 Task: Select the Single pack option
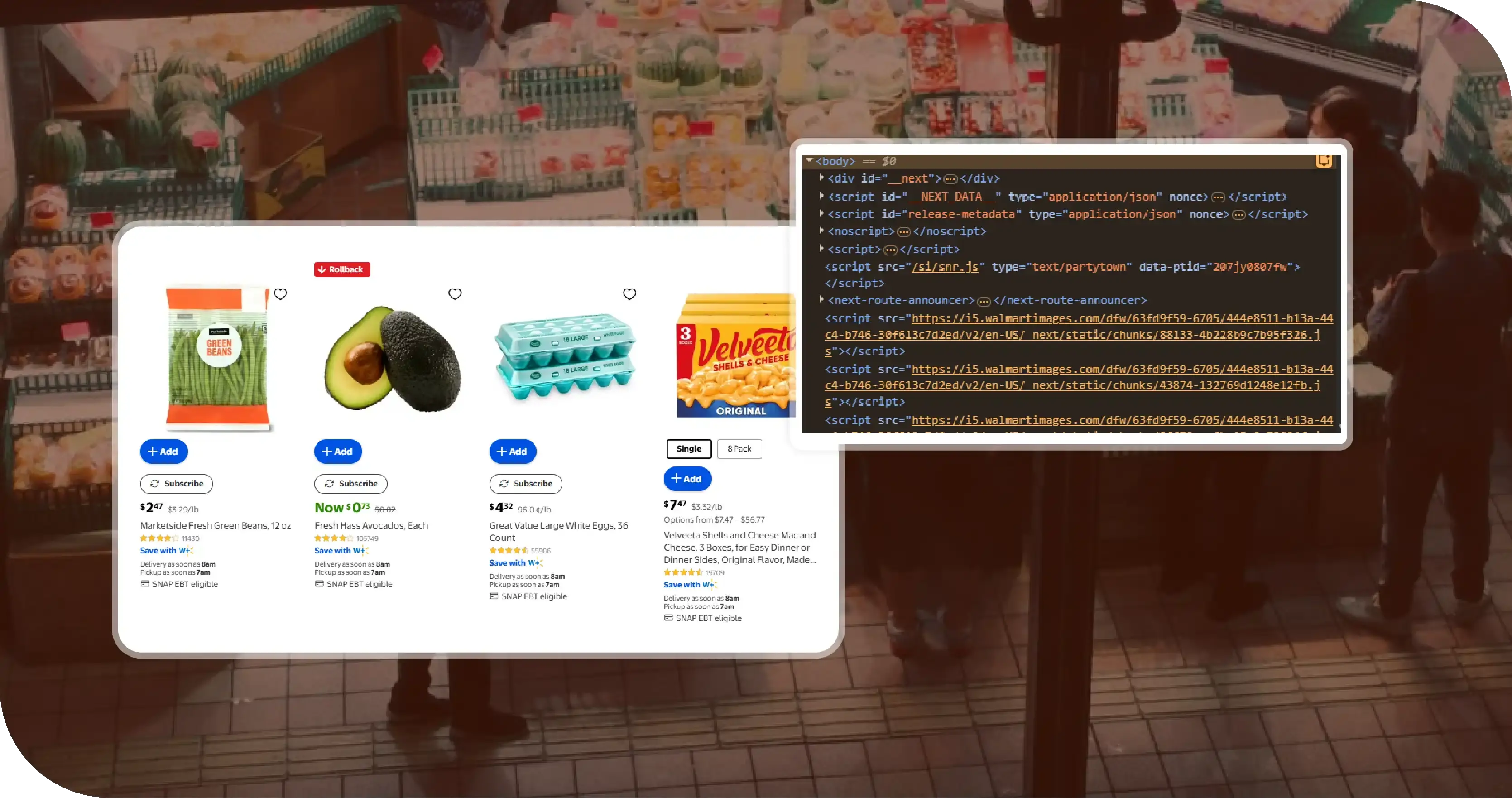688,449
